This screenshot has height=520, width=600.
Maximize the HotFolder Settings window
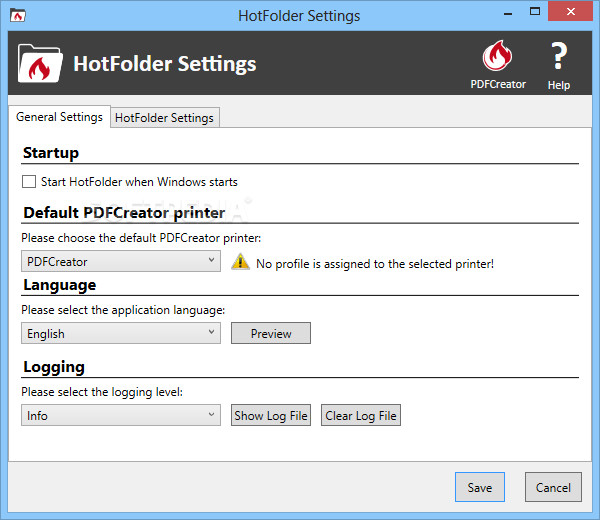[535, 12]
